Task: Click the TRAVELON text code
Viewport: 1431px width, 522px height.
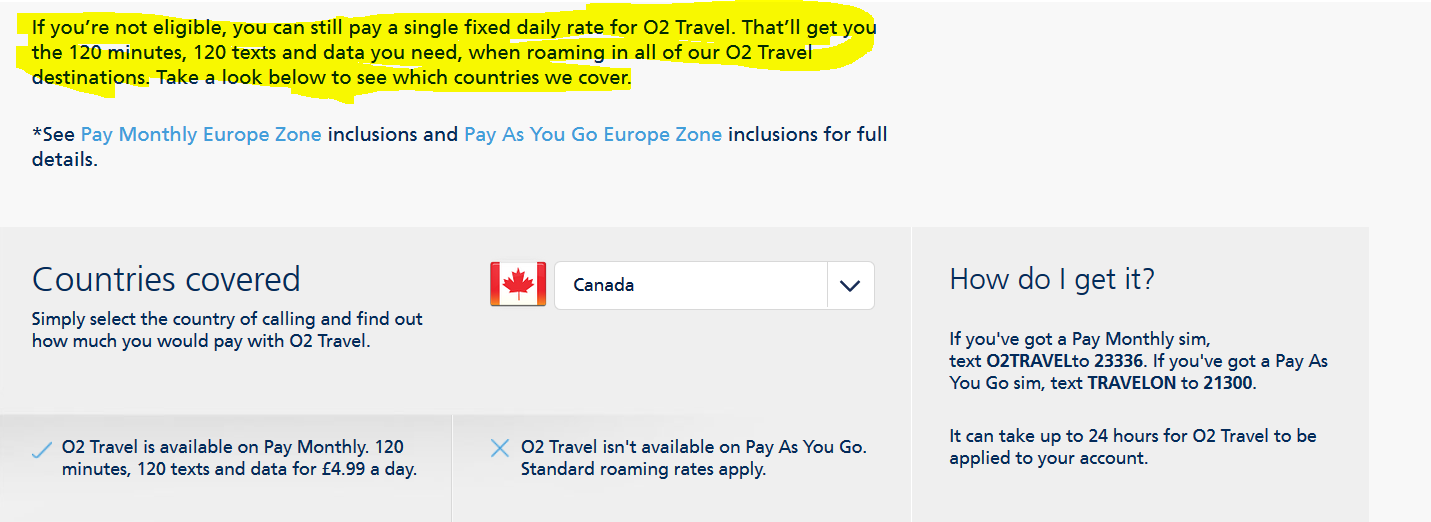Action: [1131, 383]
